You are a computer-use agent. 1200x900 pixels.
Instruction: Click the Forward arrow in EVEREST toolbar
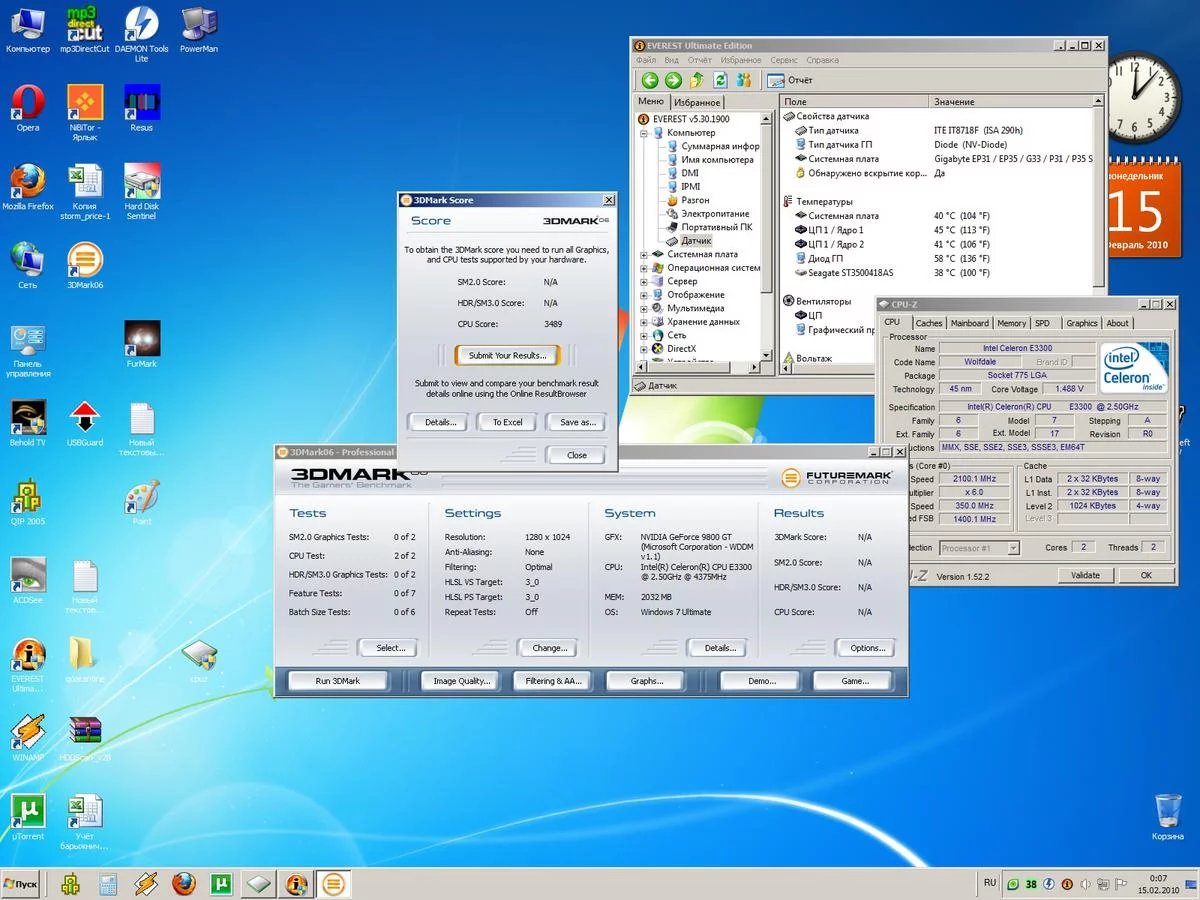pos(673,80)
